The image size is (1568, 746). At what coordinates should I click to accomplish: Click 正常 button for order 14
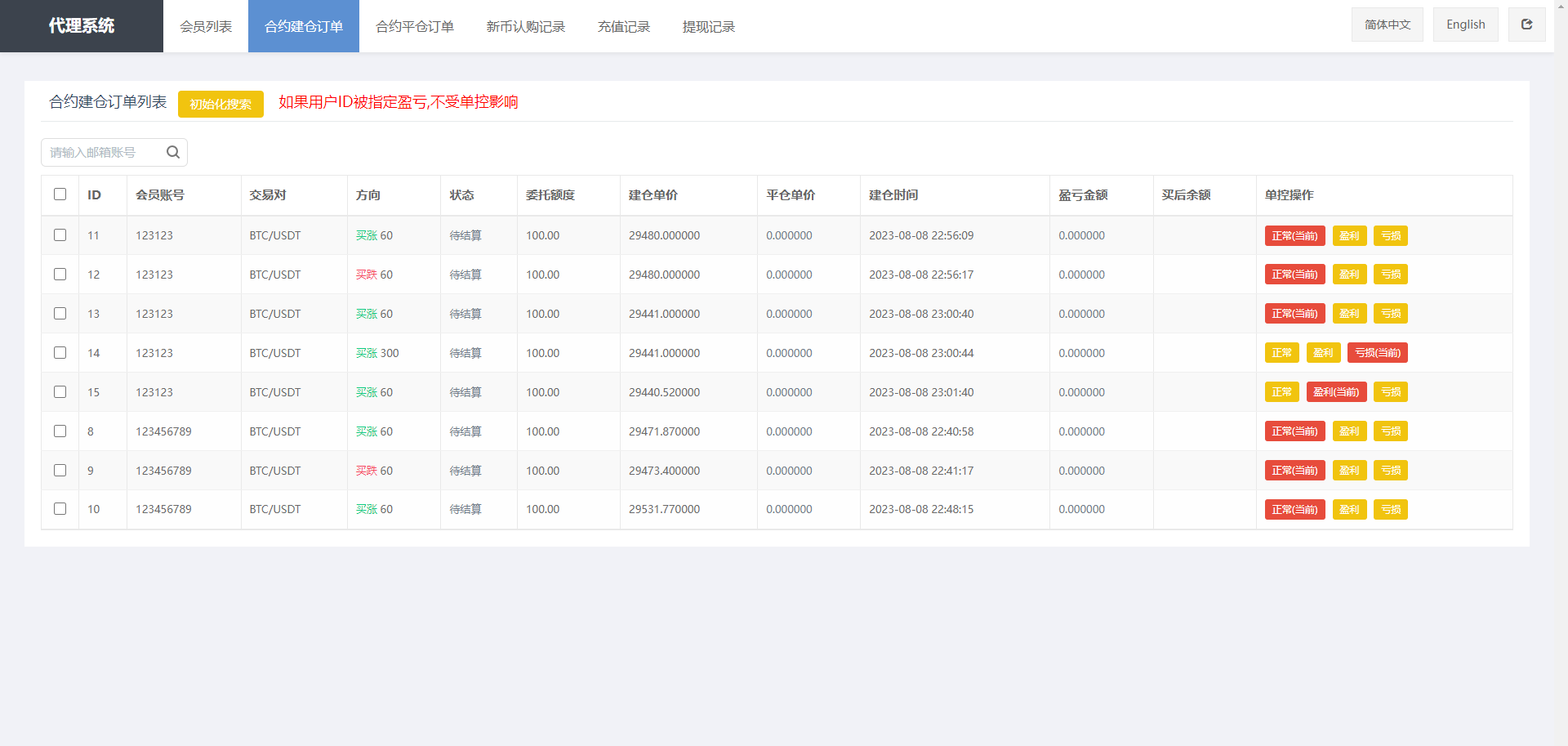point(1281,353)
